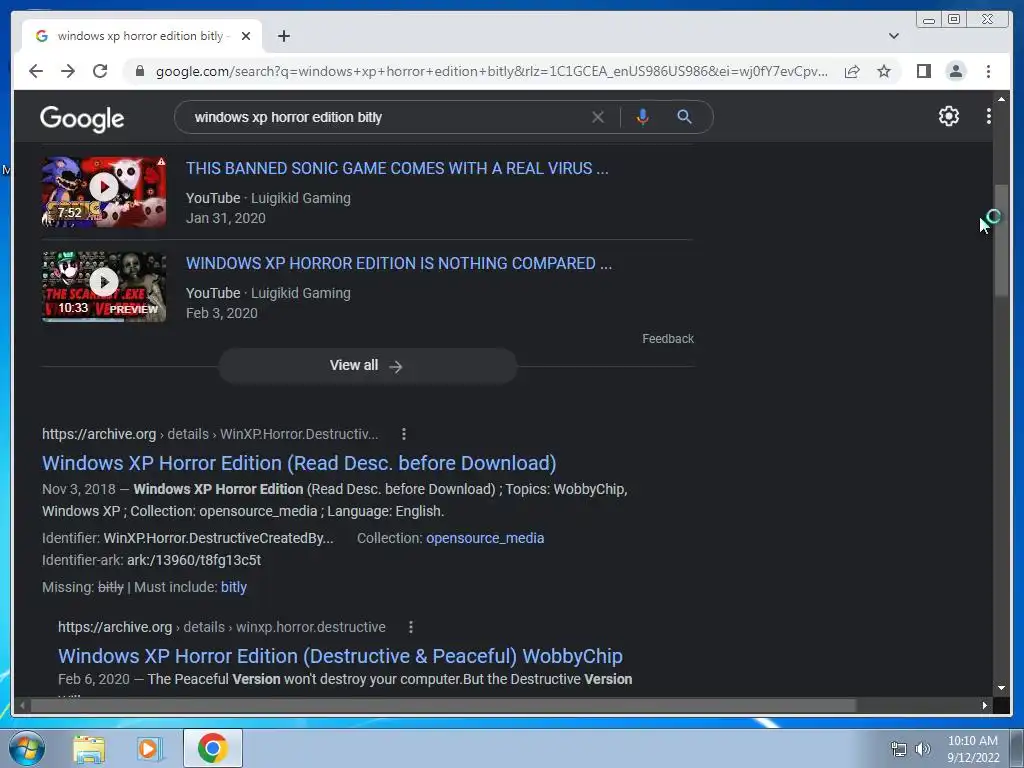Viewport: 1024px width, 768px height.
Task: Open options for archive.org WinXP.Horror.Destructiv result
Action: coord(404,434)
